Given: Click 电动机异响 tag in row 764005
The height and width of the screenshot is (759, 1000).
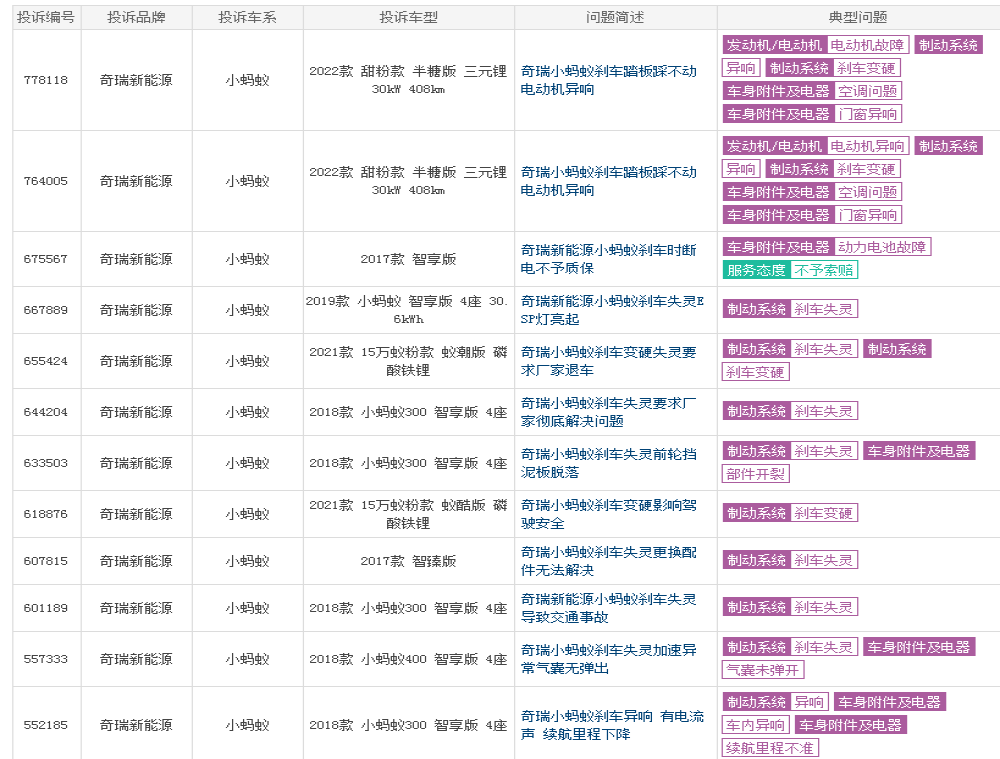Looking at the screenshot, I should 867,146.
